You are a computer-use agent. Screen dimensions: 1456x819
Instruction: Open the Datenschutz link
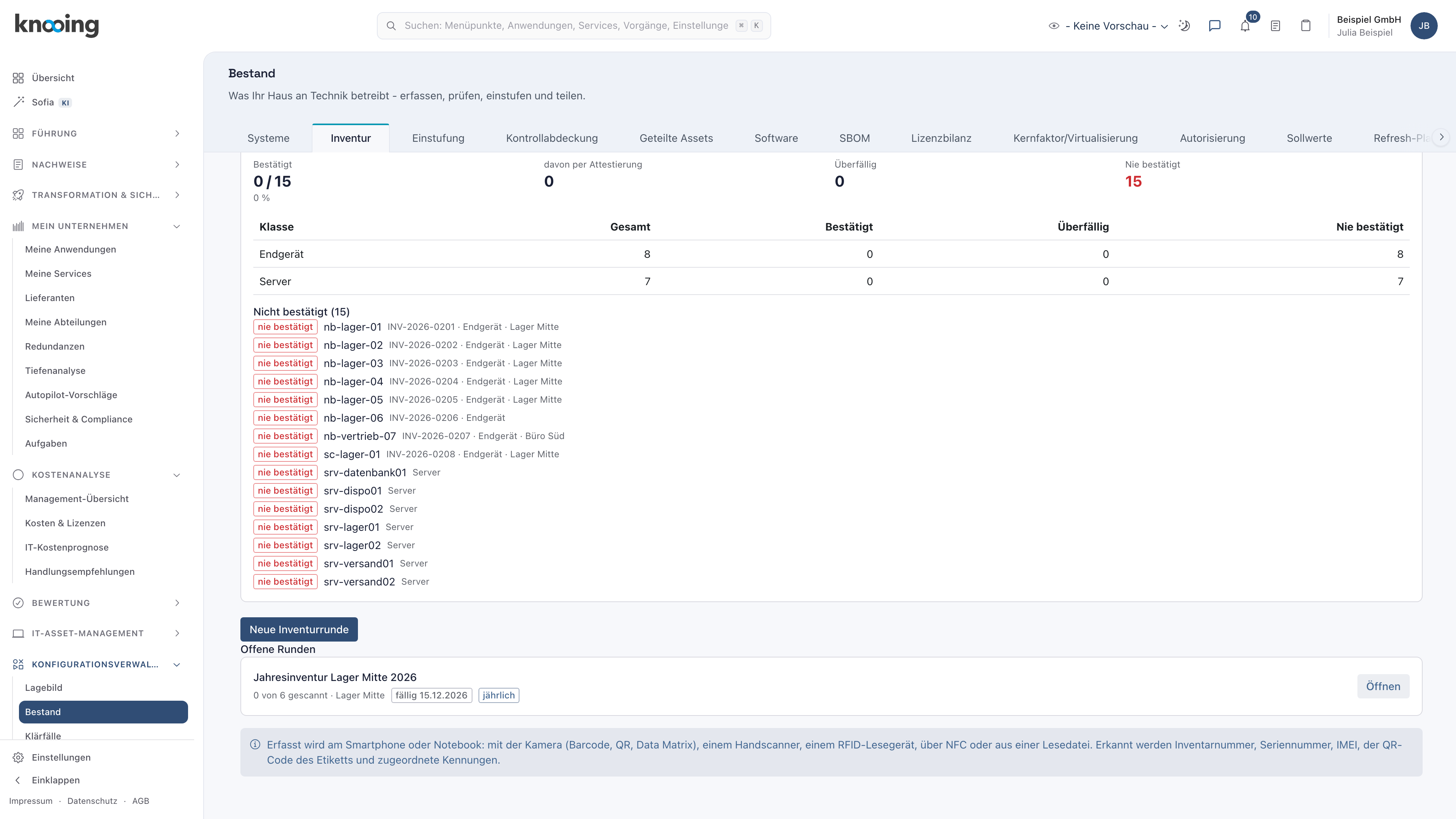tap(92, 801)
